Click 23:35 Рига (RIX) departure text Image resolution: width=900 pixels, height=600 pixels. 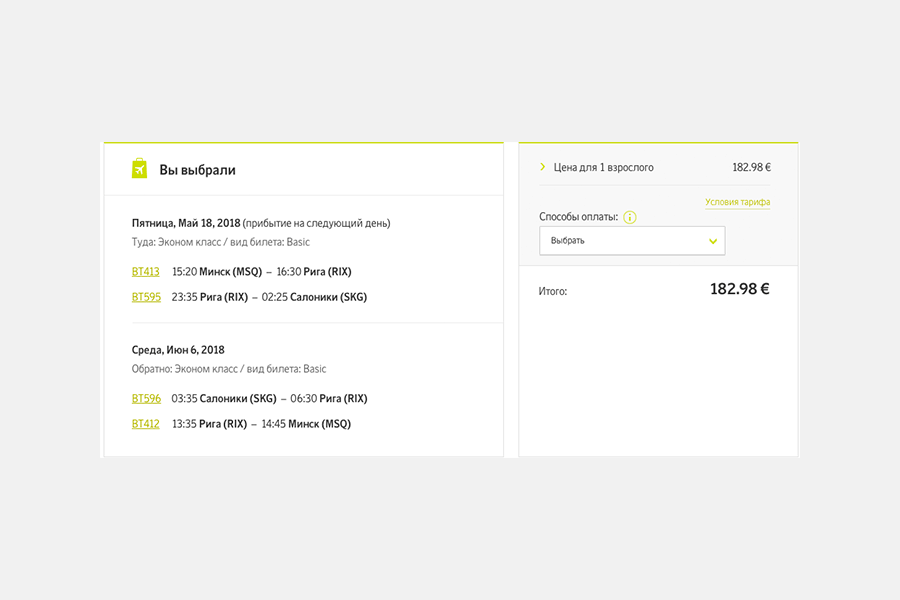point(210,297)
